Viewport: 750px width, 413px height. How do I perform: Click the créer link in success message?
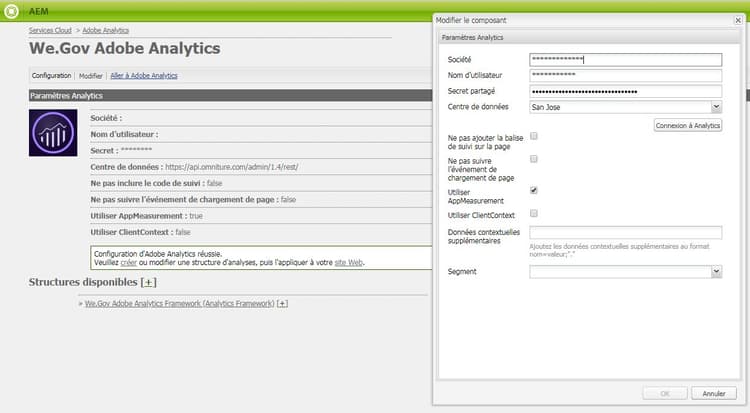tap(129, 262)
